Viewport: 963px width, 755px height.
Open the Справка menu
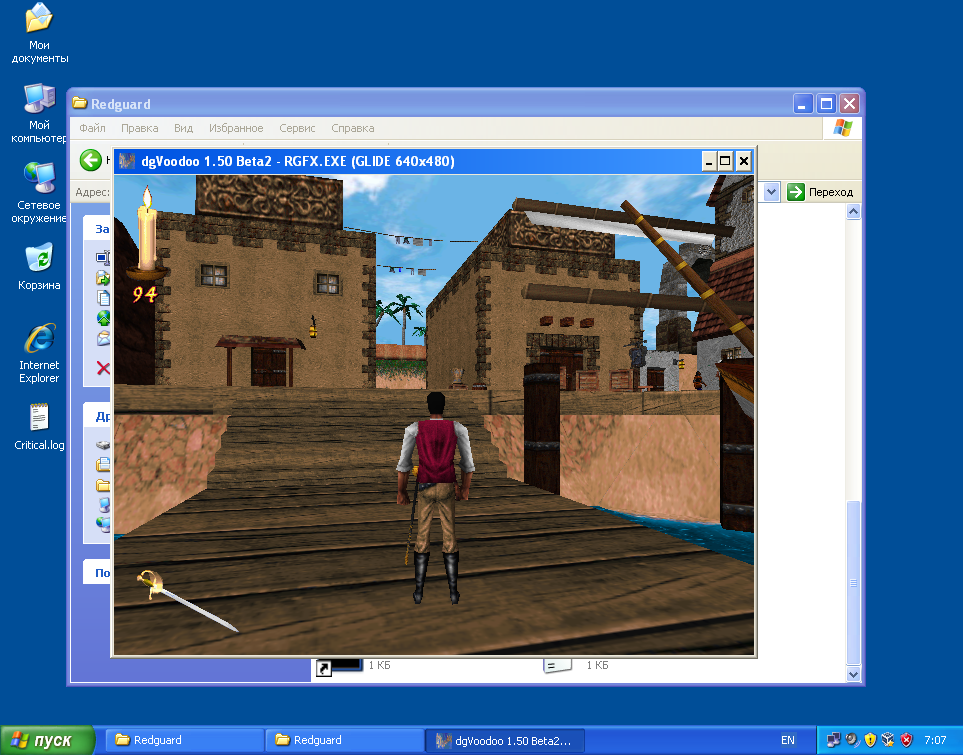tap(353, 128)
